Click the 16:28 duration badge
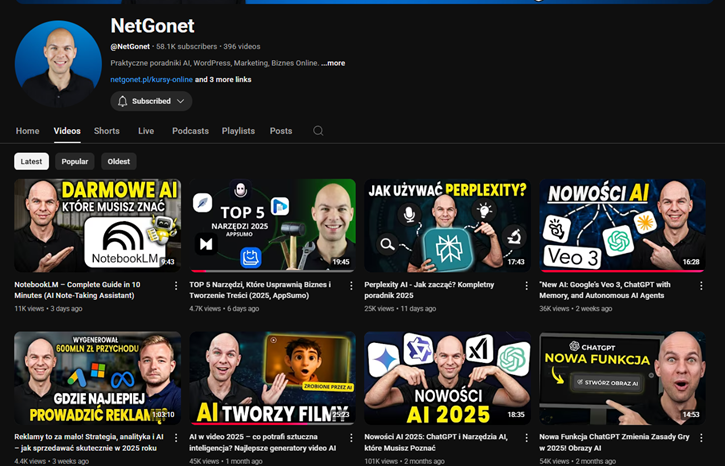This screenshot has width=725, height=466. [x=691, y=262]
